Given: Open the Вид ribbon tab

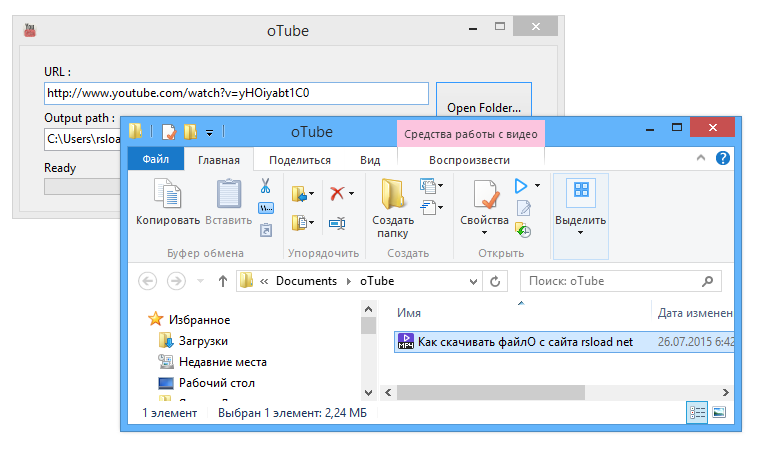Looking at the screenshot, I should [x=370, y=160].
